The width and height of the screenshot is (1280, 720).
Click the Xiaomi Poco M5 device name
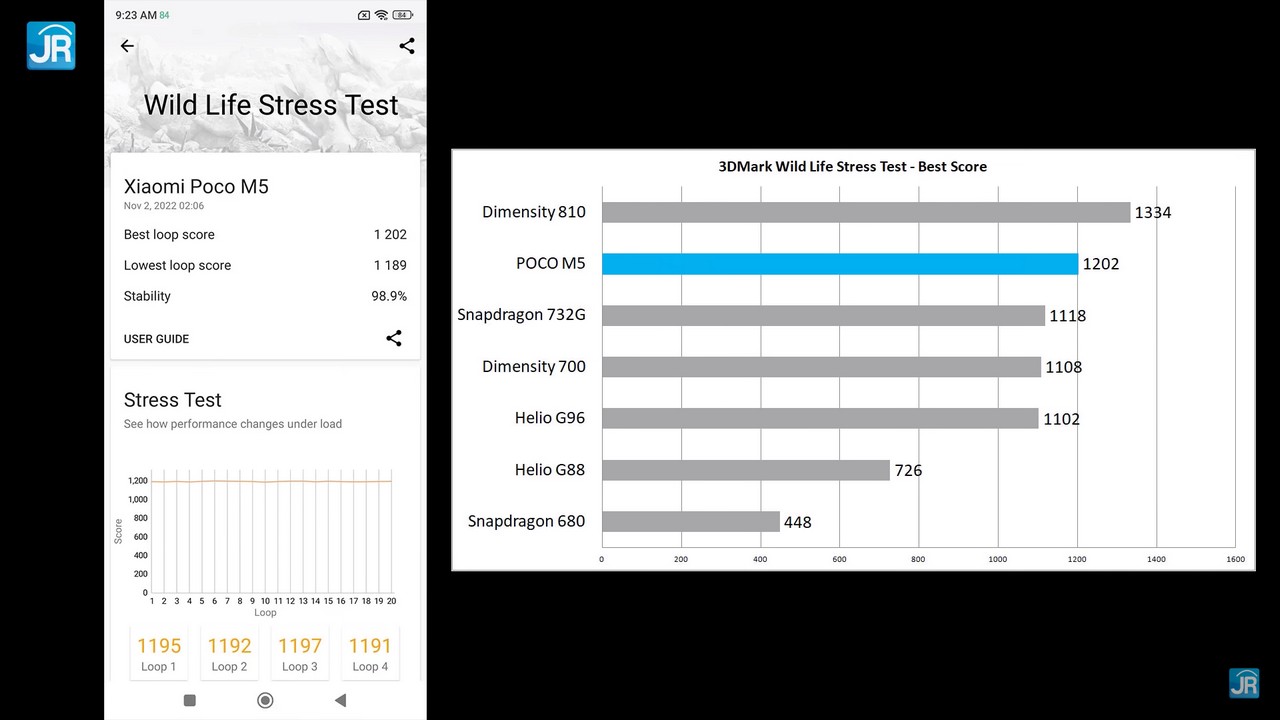point(196,186)
